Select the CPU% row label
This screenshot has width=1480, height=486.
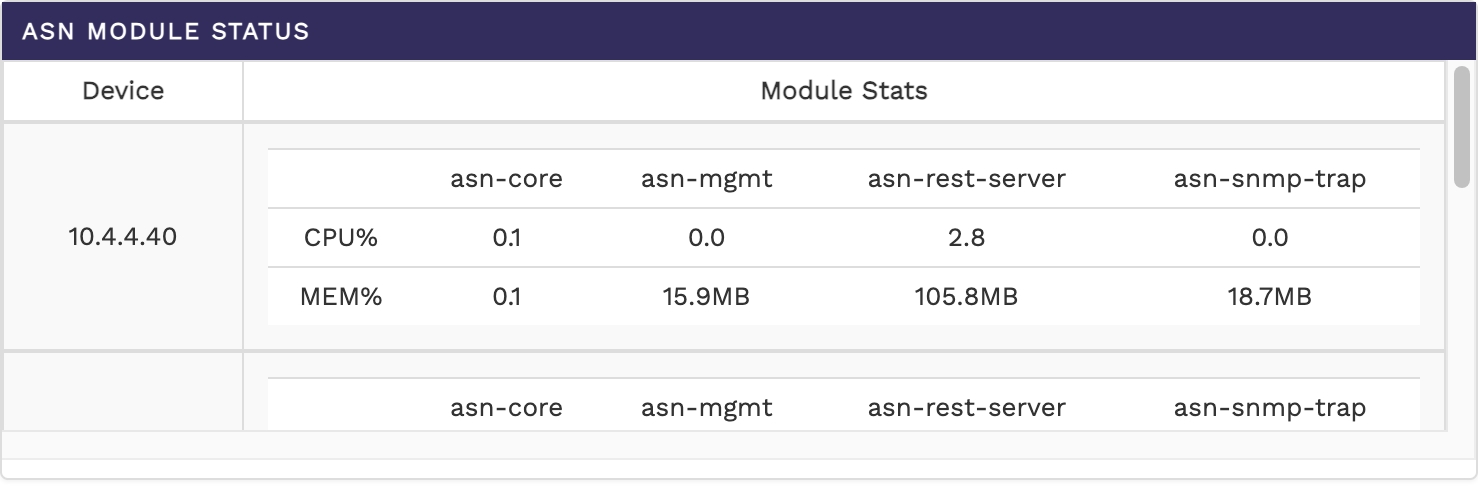[341, 238]
